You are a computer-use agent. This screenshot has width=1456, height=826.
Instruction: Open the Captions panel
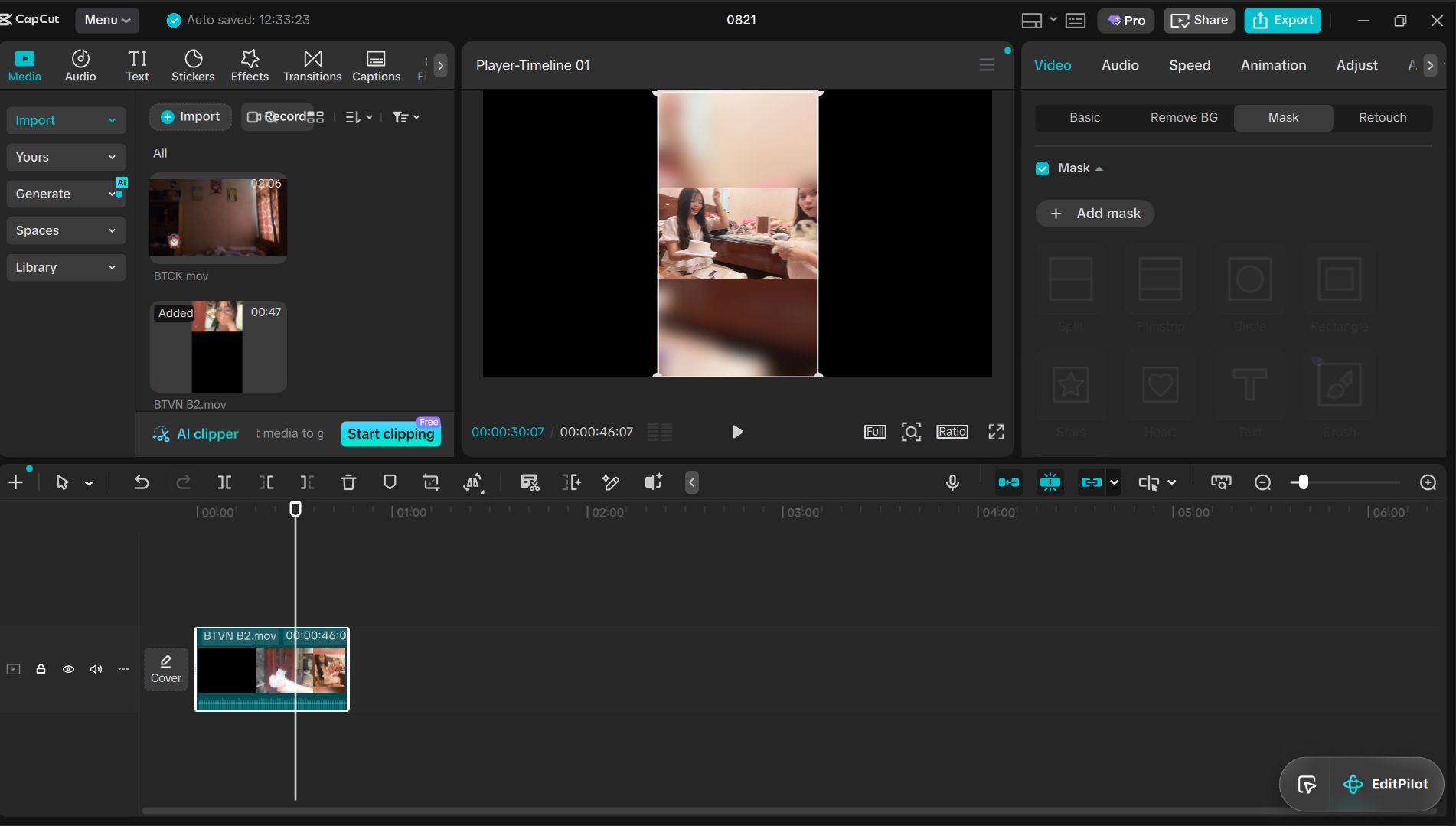click(376, 65)
